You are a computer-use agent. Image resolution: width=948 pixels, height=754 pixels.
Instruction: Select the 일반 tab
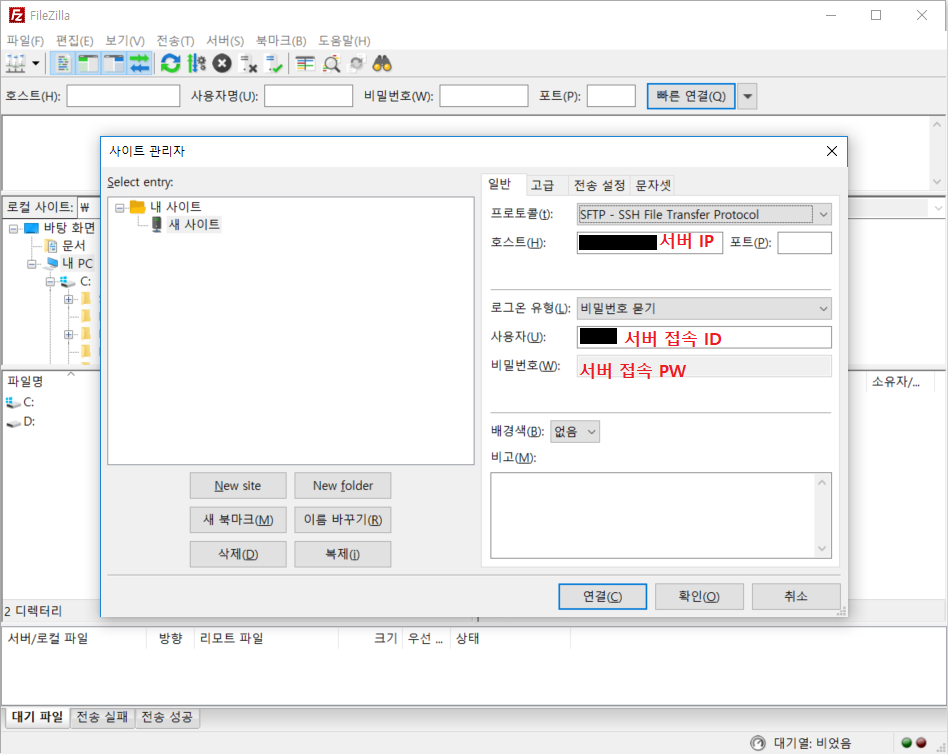(x=500, y=184)
